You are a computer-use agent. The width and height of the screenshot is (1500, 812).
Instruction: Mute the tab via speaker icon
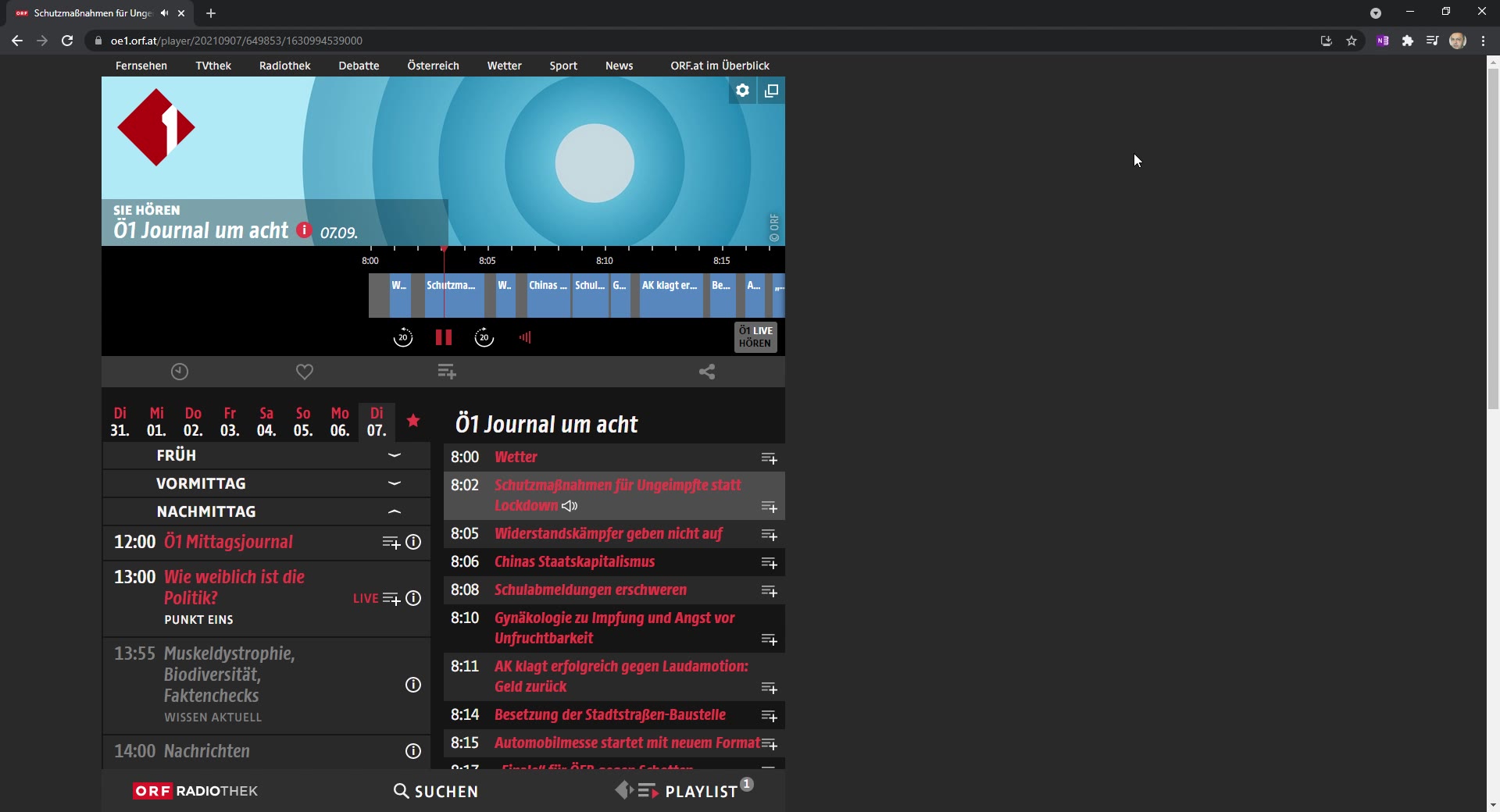pos(164,13)
